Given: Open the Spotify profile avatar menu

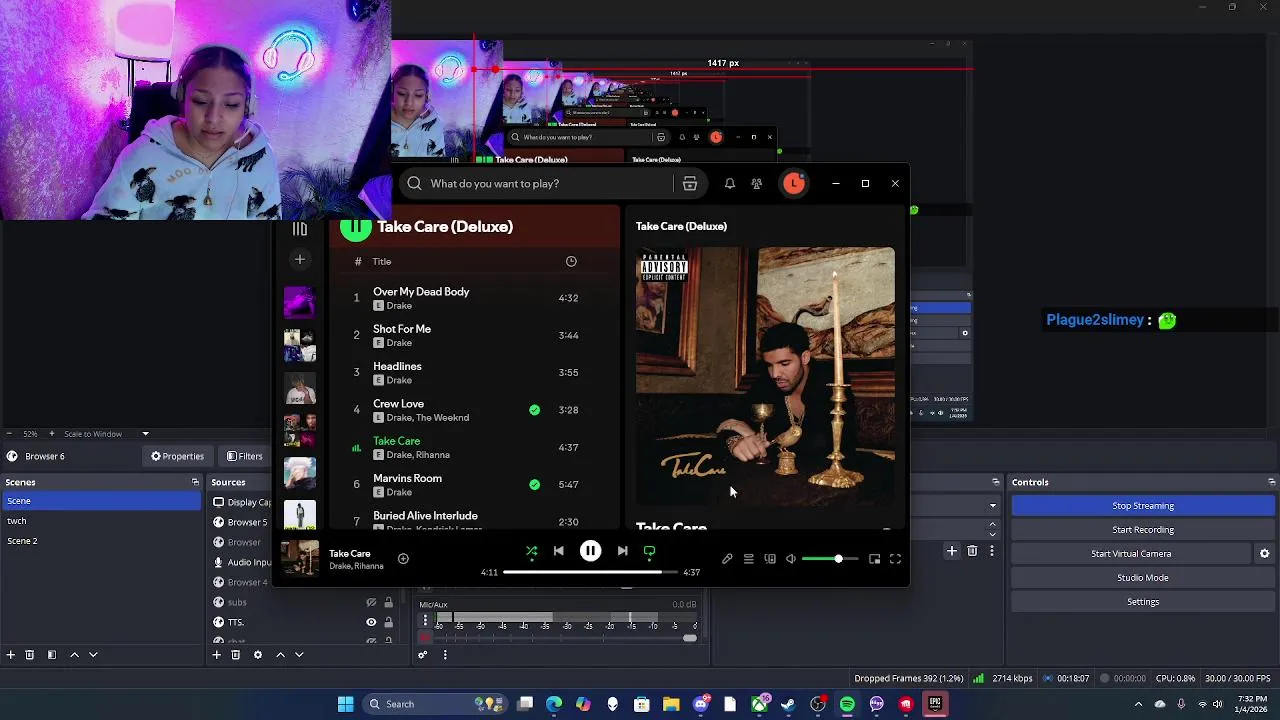Looking at the screenshot, I should tap(794, 183).
